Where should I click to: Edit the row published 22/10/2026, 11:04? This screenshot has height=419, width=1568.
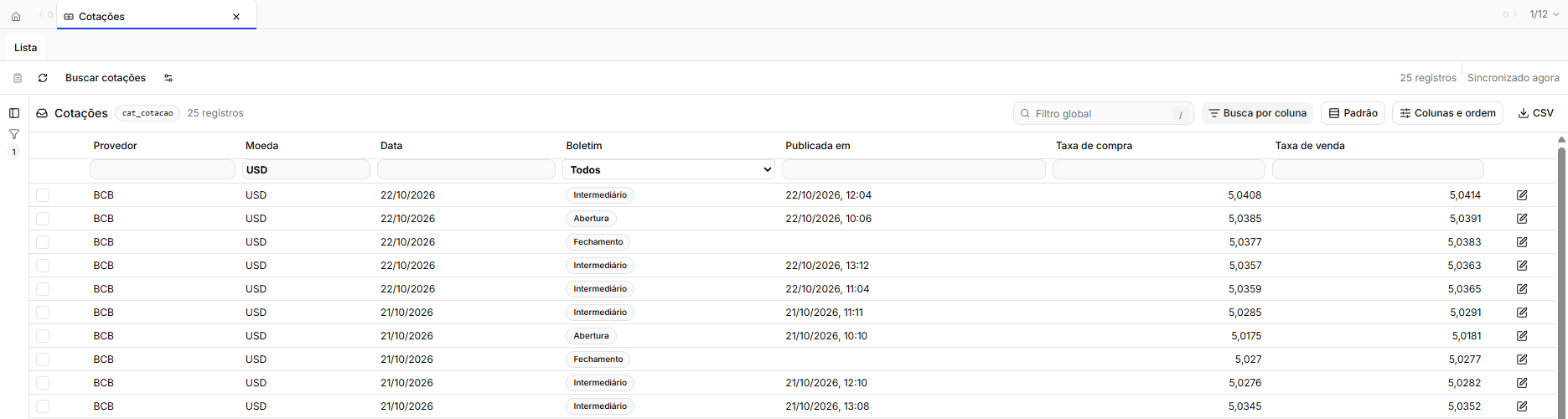tap(1522, 289)
